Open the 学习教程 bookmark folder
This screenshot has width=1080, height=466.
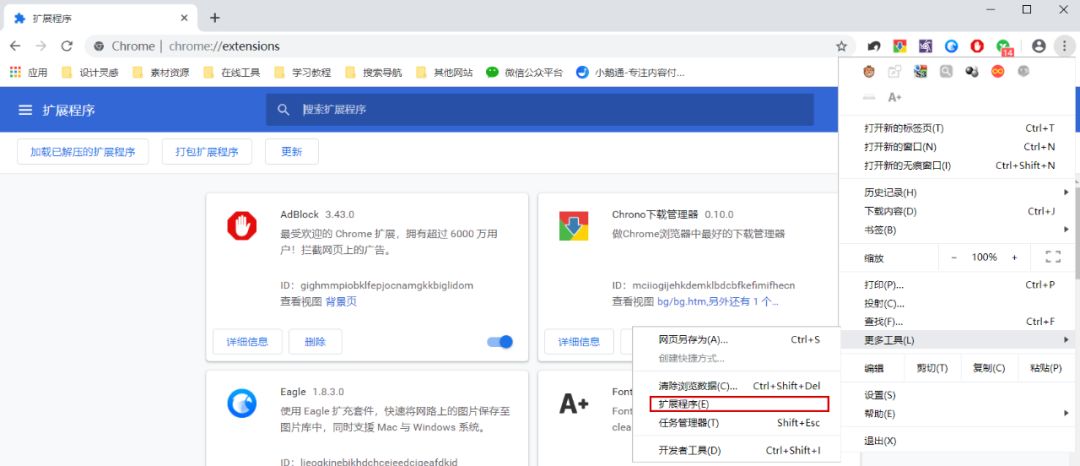tap(302, 72)
